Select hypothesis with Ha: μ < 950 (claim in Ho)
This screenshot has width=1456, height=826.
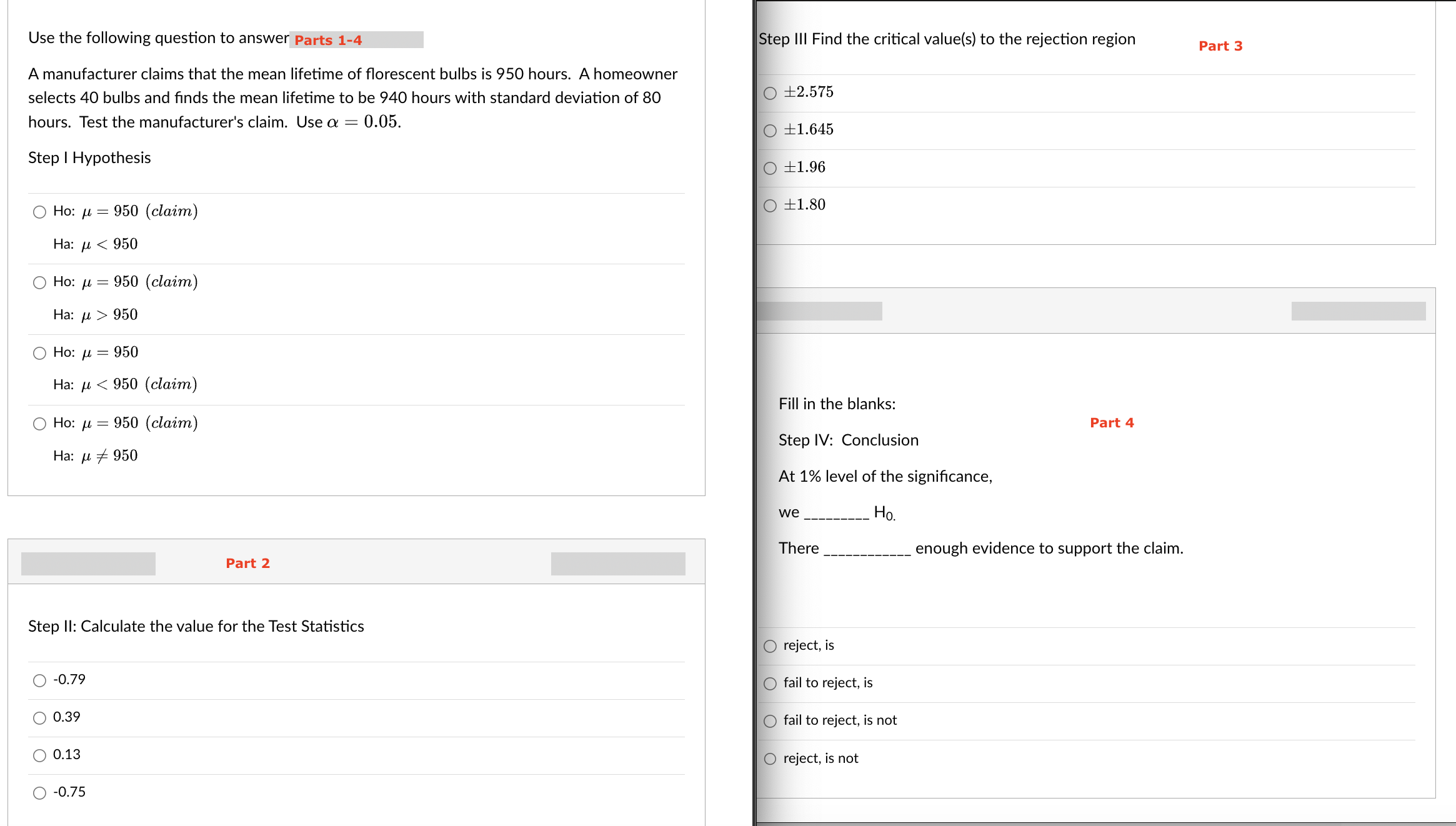39,212
